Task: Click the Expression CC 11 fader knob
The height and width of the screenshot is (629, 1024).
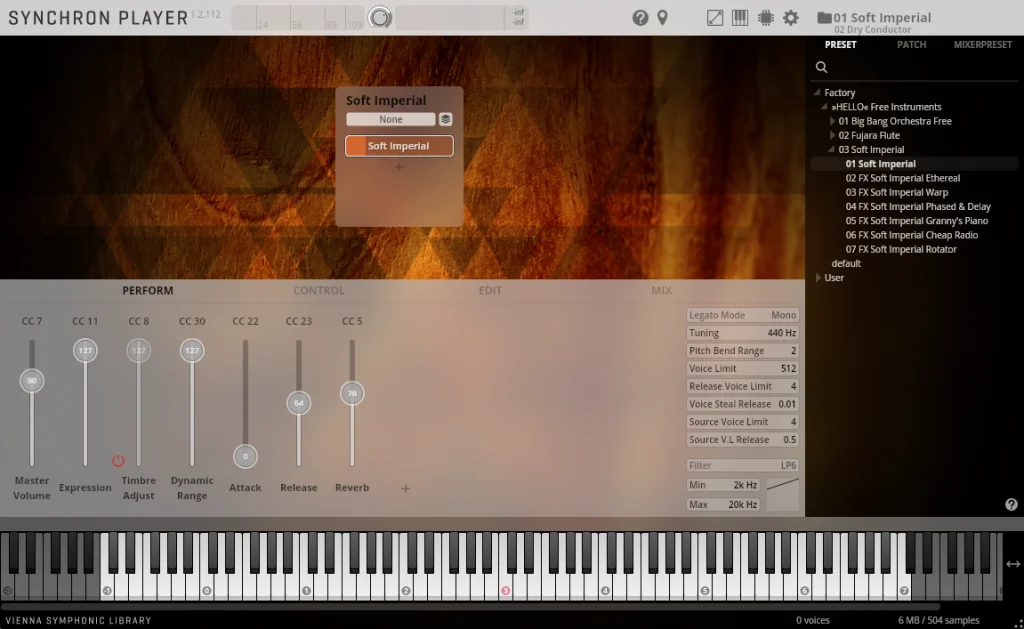Action: click(85, 350)
